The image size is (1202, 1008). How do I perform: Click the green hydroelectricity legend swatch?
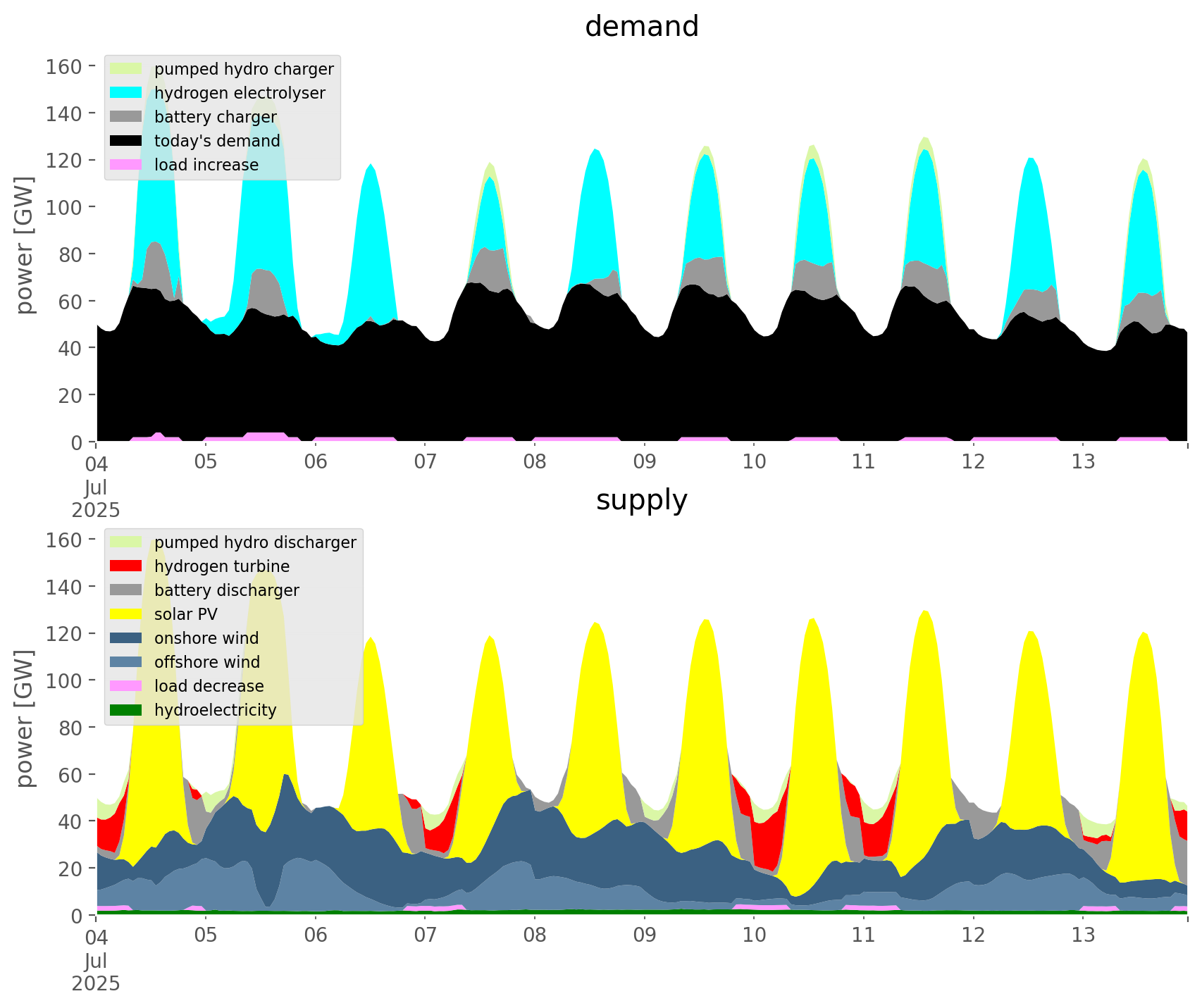(x=126, y=710)
